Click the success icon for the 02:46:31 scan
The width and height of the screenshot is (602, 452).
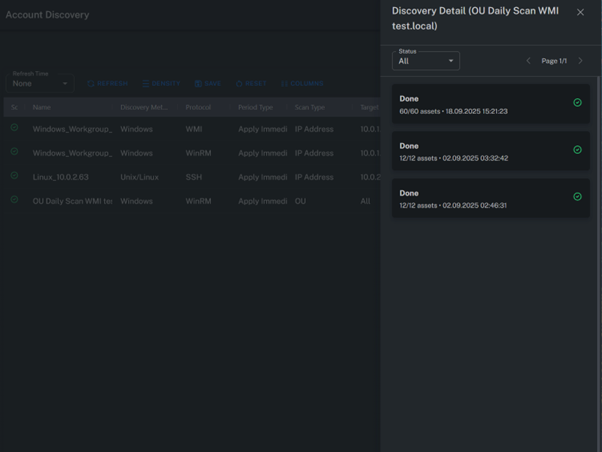point(577,197)
